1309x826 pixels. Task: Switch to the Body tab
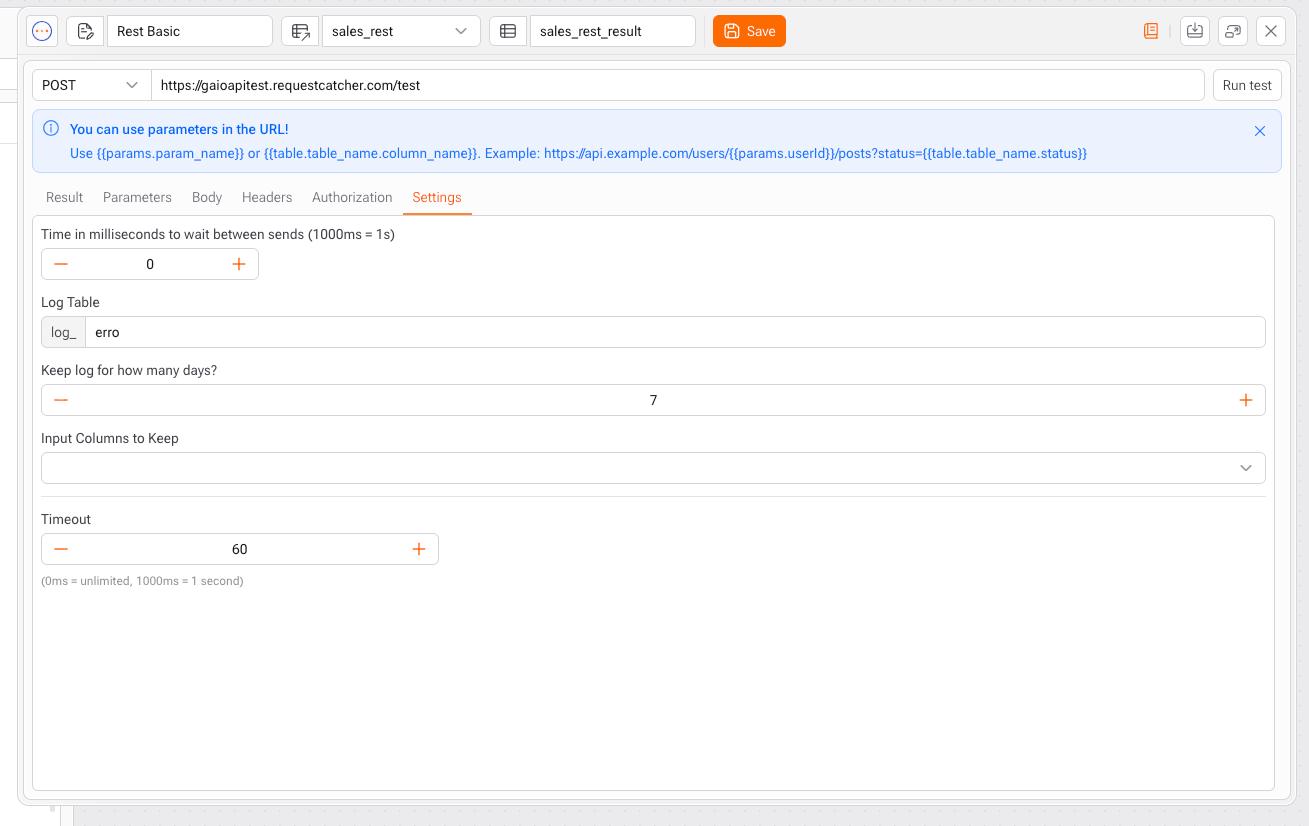207,197
